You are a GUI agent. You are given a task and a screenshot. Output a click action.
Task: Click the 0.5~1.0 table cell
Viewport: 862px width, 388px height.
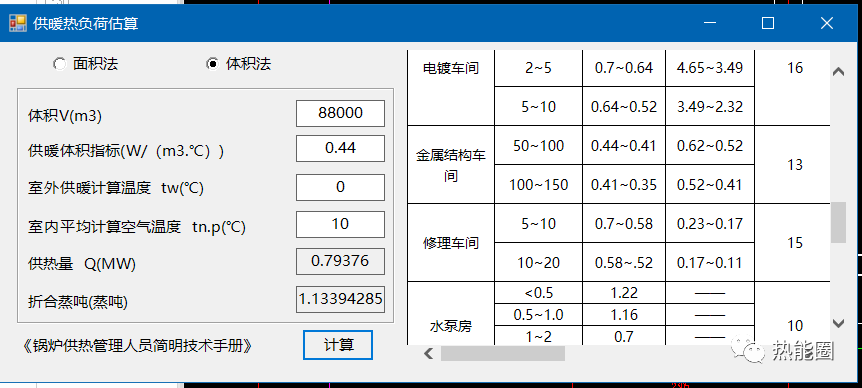pyautogui.click(x=539, y=314)
